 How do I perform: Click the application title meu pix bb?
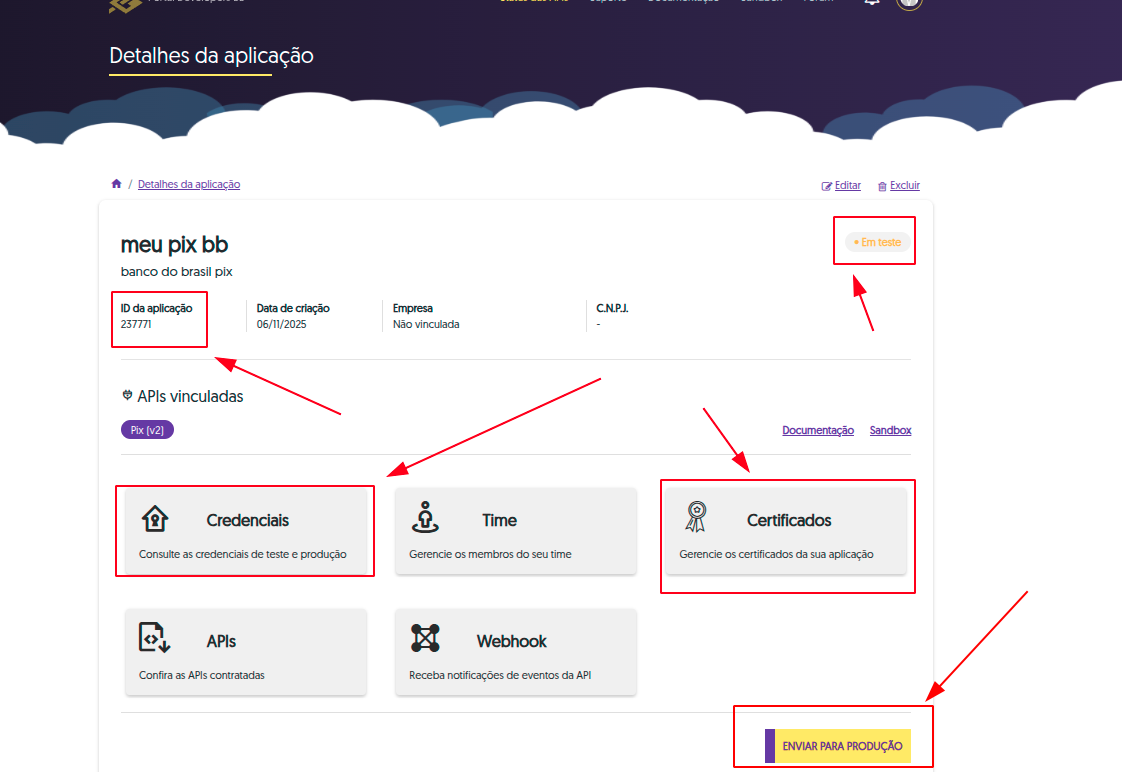[175, 245]
